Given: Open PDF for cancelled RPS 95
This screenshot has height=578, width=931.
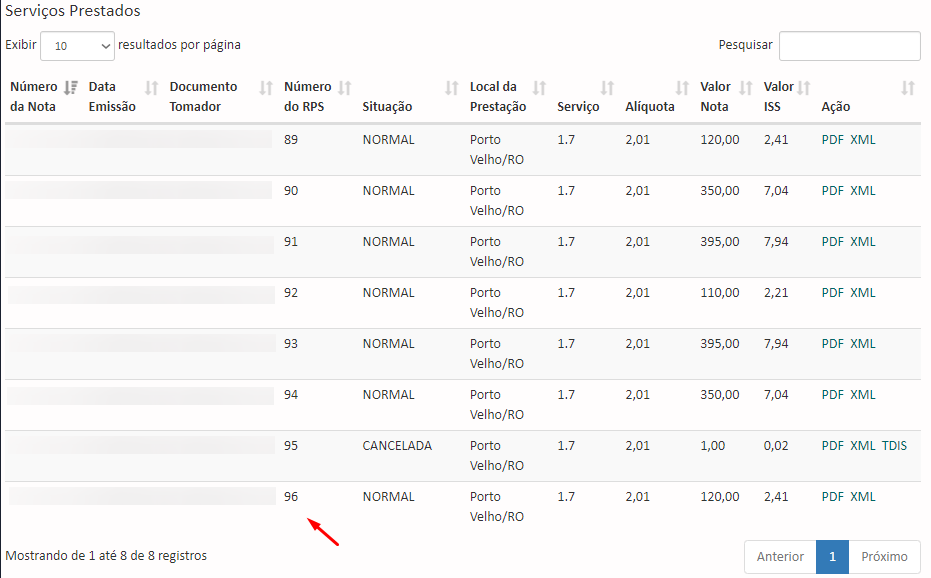Looking at the screenshot, I should [832, 446].
